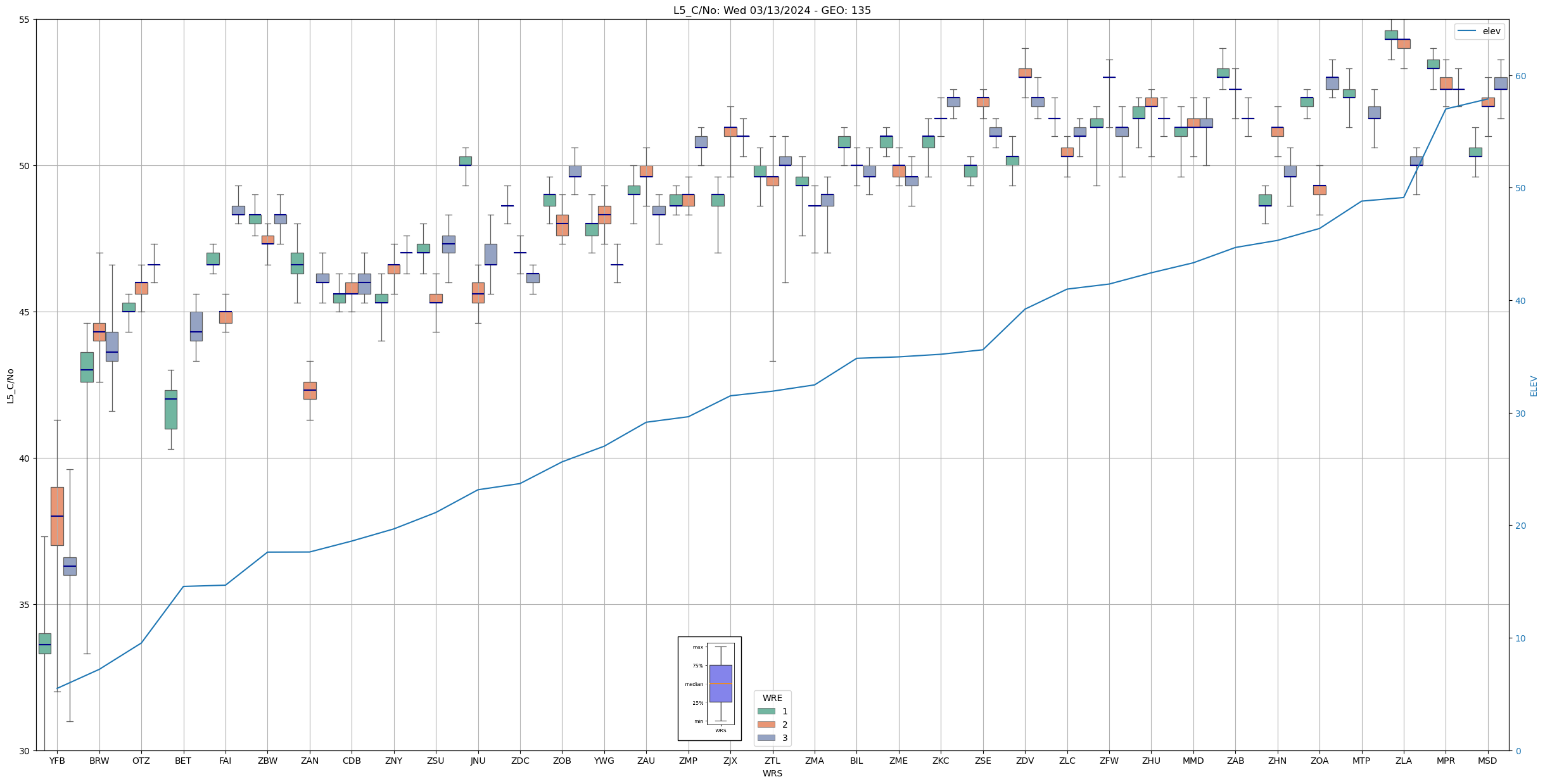Viewport: 1545px width, 784px height.
Task: Click the CDB station label
Action: tap(352, 761)
